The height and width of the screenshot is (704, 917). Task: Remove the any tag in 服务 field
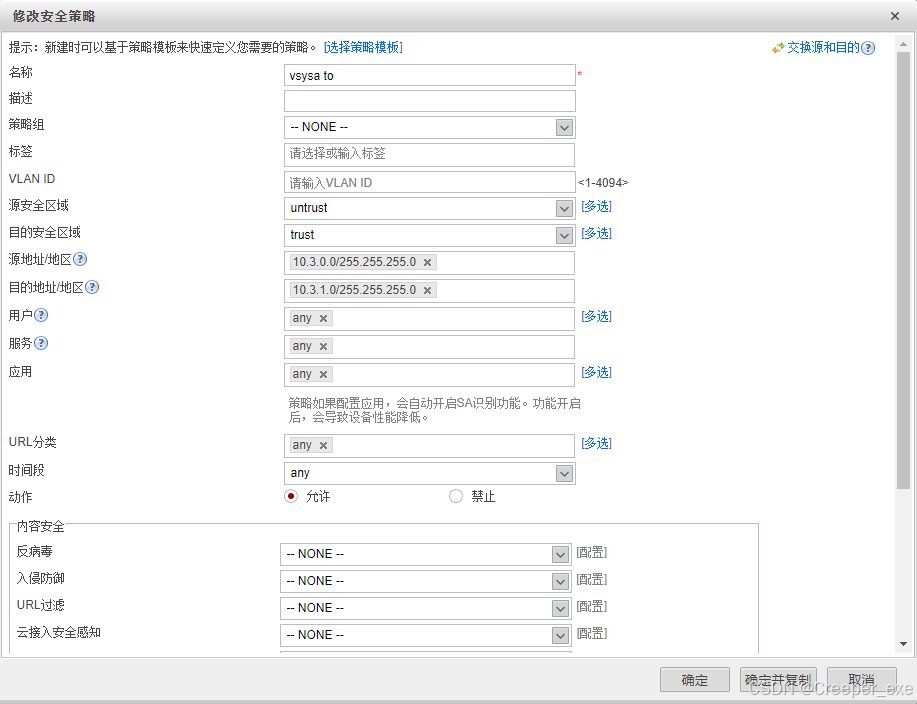(x=323, y=347)
